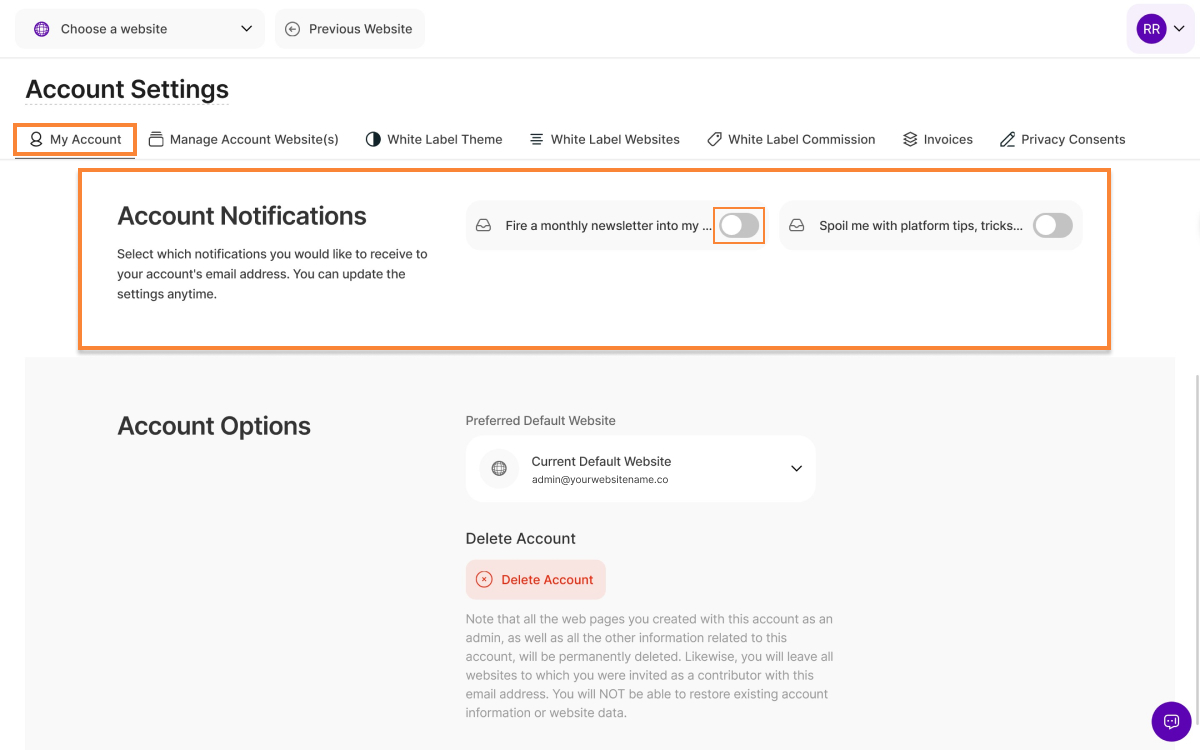The width and height of the screenshot is (1200, 750).
Task: Click the inbox icon beside platform tips
Action: point(797,226)
